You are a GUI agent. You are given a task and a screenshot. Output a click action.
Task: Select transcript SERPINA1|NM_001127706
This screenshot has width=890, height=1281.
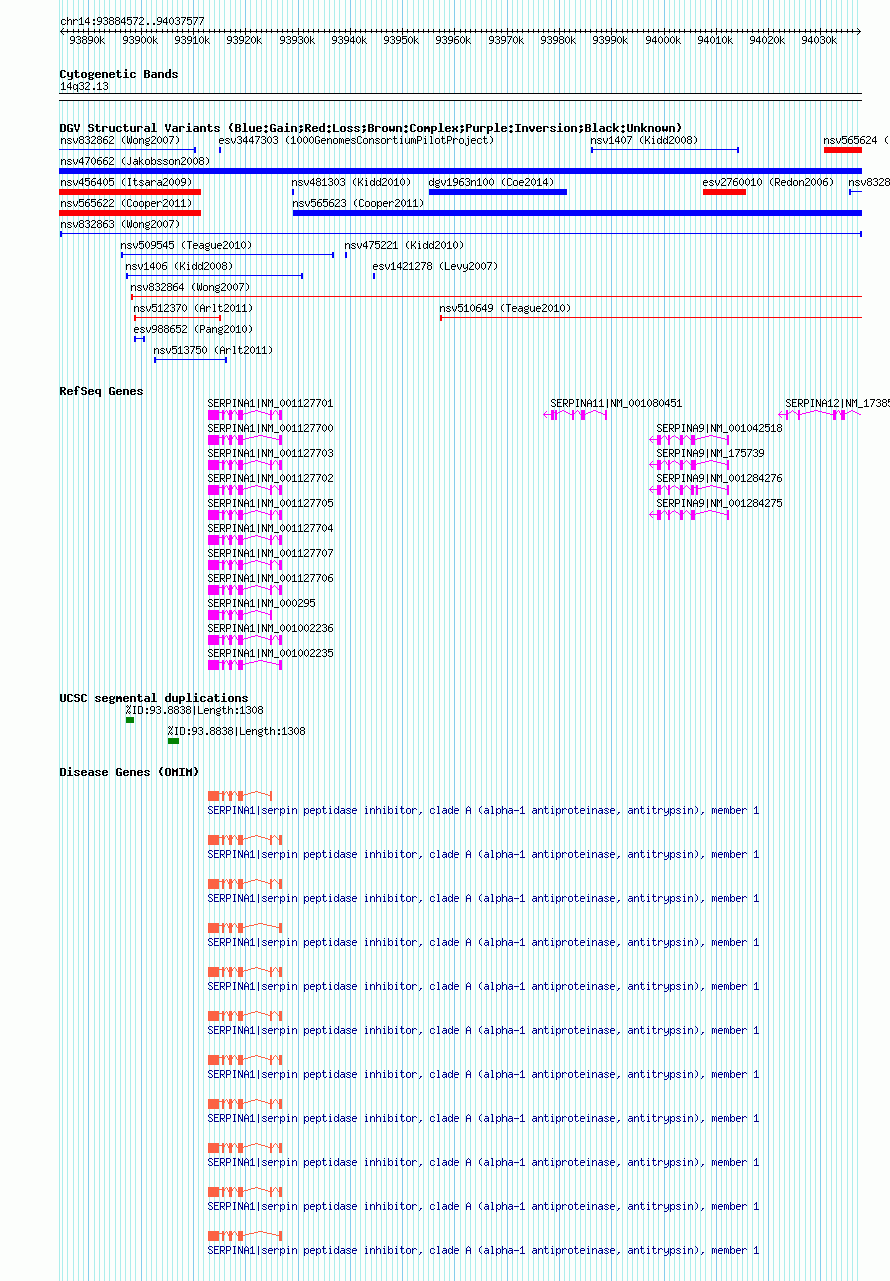pyautogui.click(x=270, y=579)
